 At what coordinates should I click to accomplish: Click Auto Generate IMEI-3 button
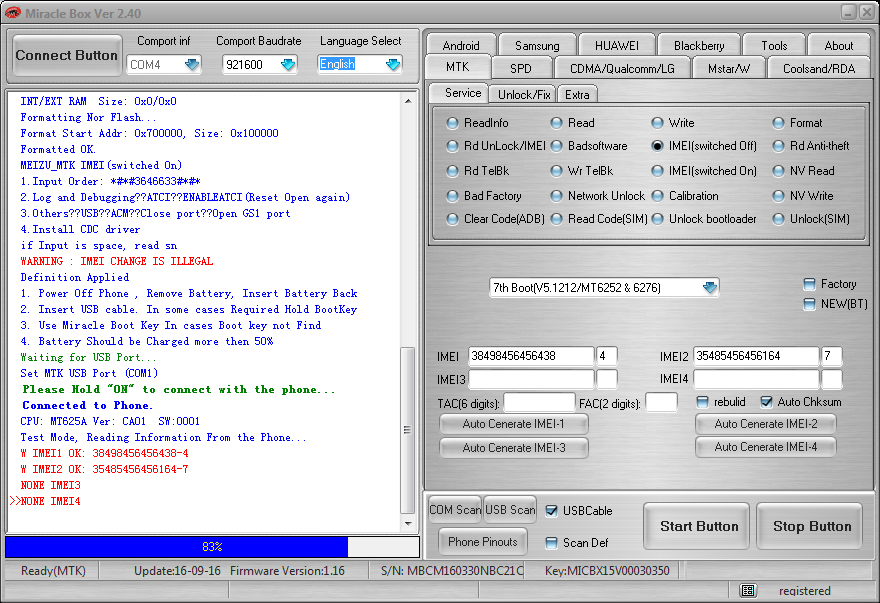(x=514, y=447)
